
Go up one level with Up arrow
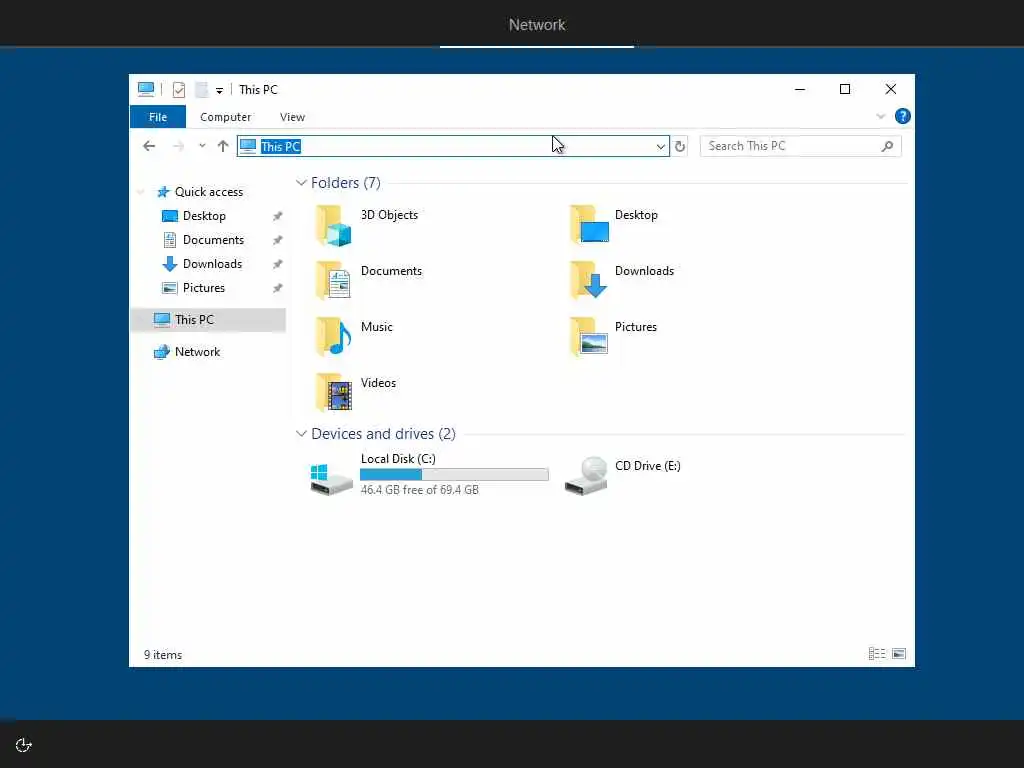(223, 146)
